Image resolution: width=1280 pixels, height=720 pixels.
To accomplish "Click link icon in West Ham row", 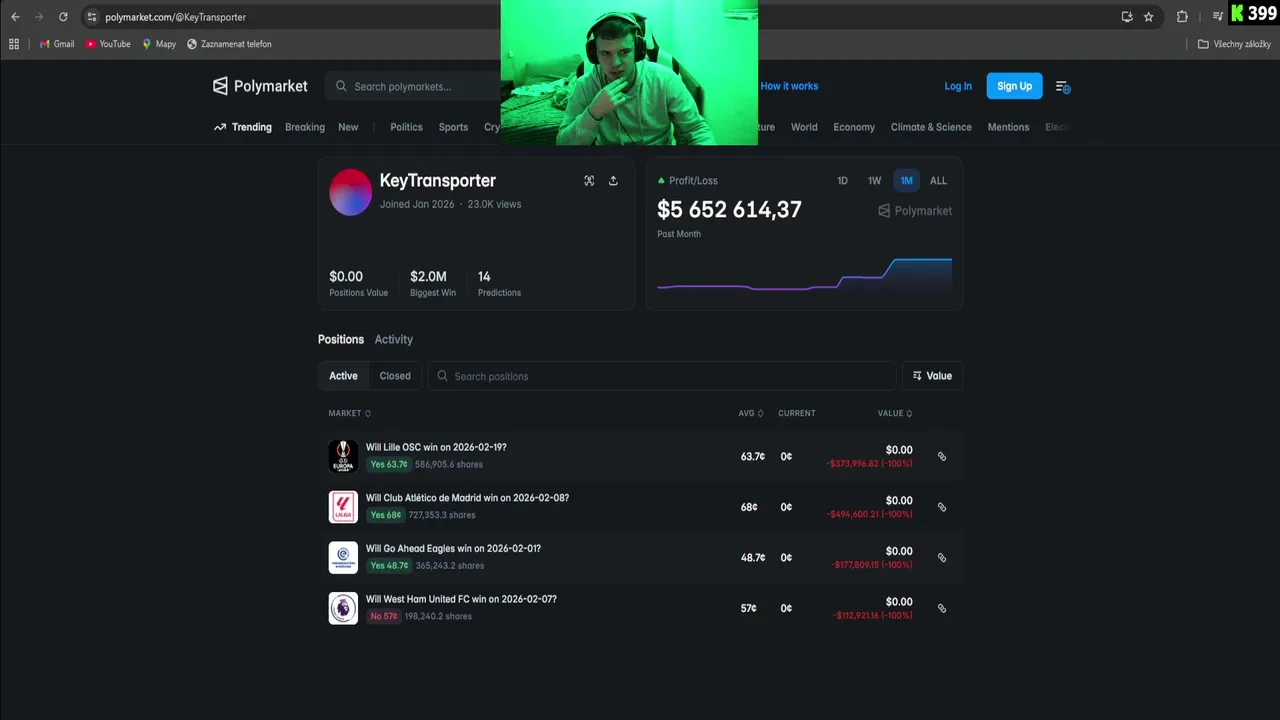I will pyautogui.click(x=941, y=608).
